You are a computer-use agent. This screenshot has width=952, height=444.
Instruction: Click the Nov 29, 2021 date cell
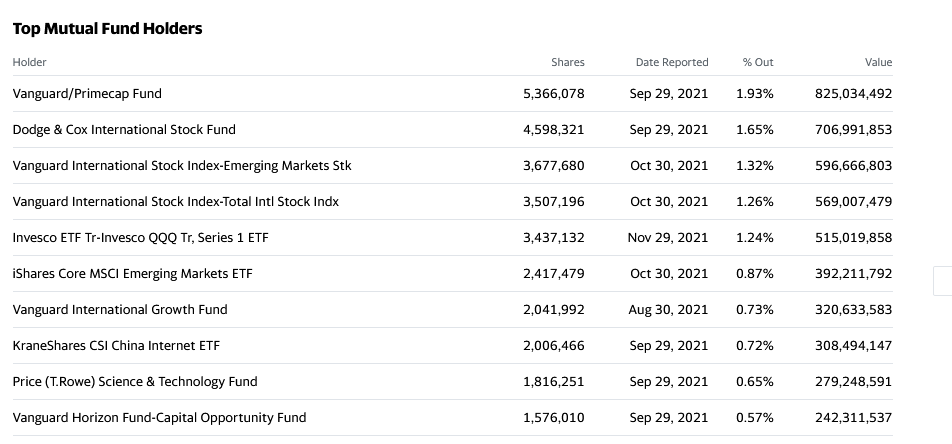(668, 237)
